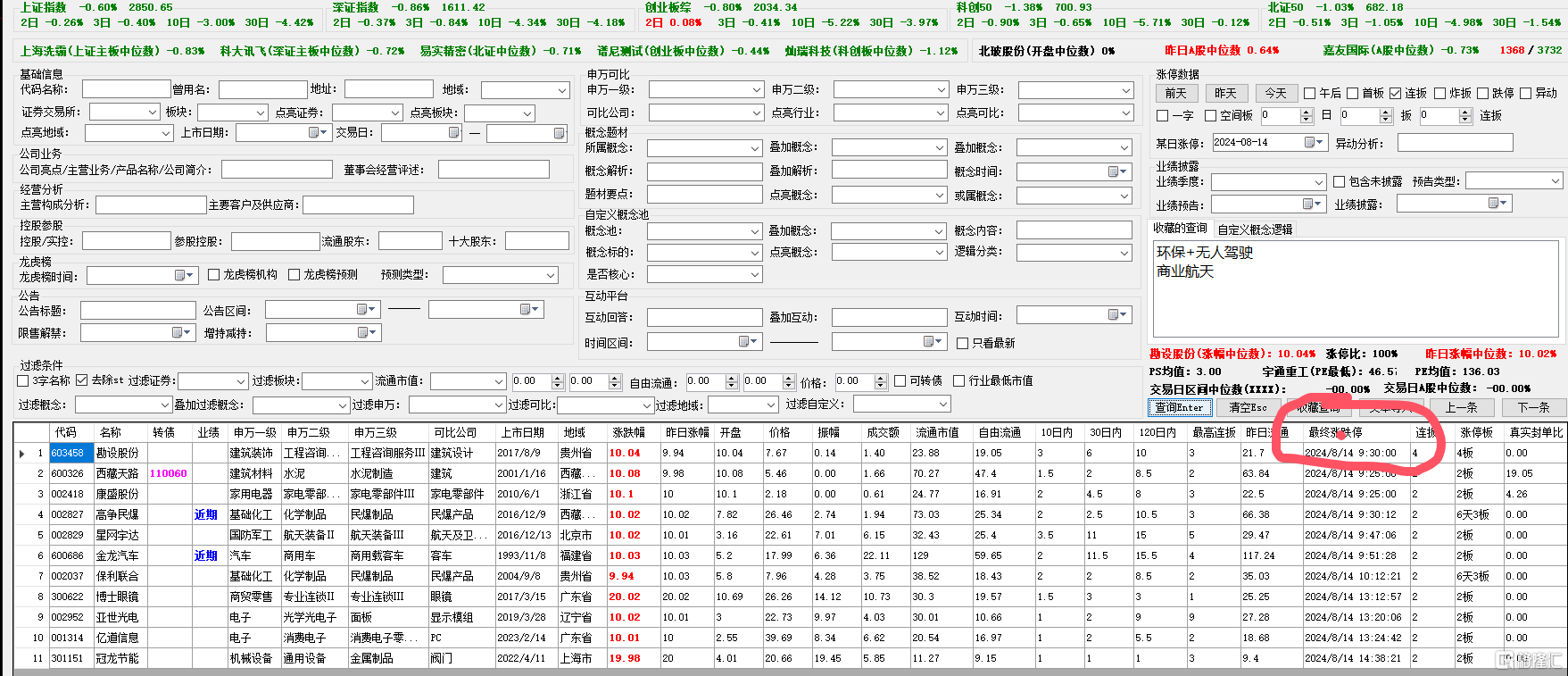Run the search with 查询Enter button
Image resolution: width=1568 pixels, height=676 pixels.
click(1179, 407)
